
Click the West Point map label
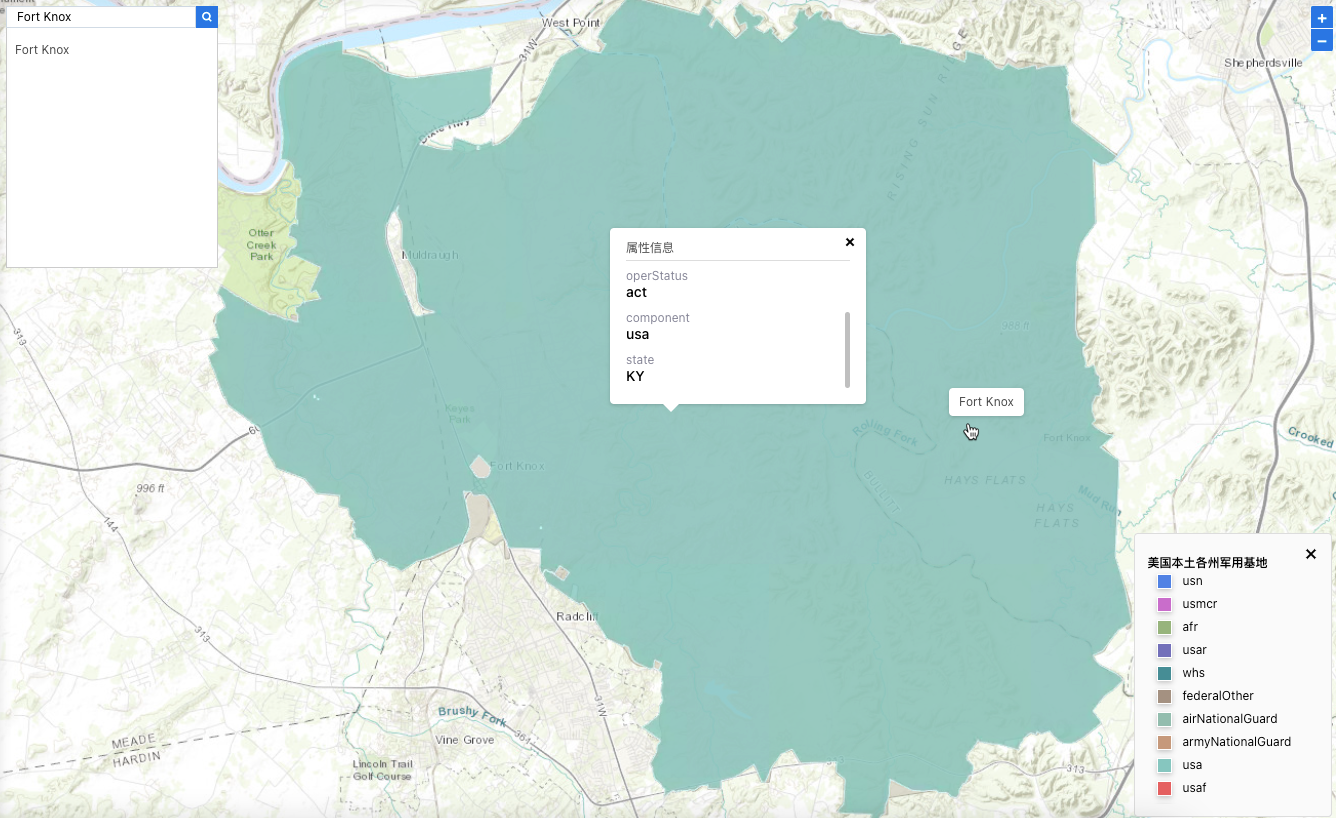click(x=570, y=22)
